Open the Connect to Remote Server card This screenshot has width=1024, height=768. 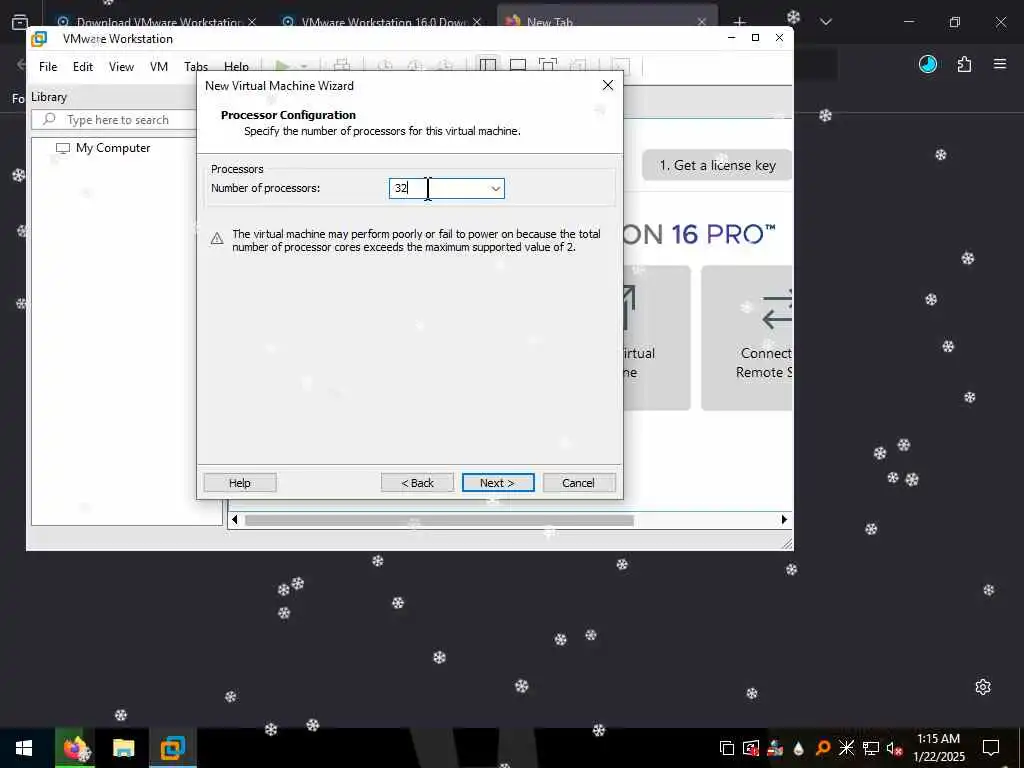[x=747, y=338]
